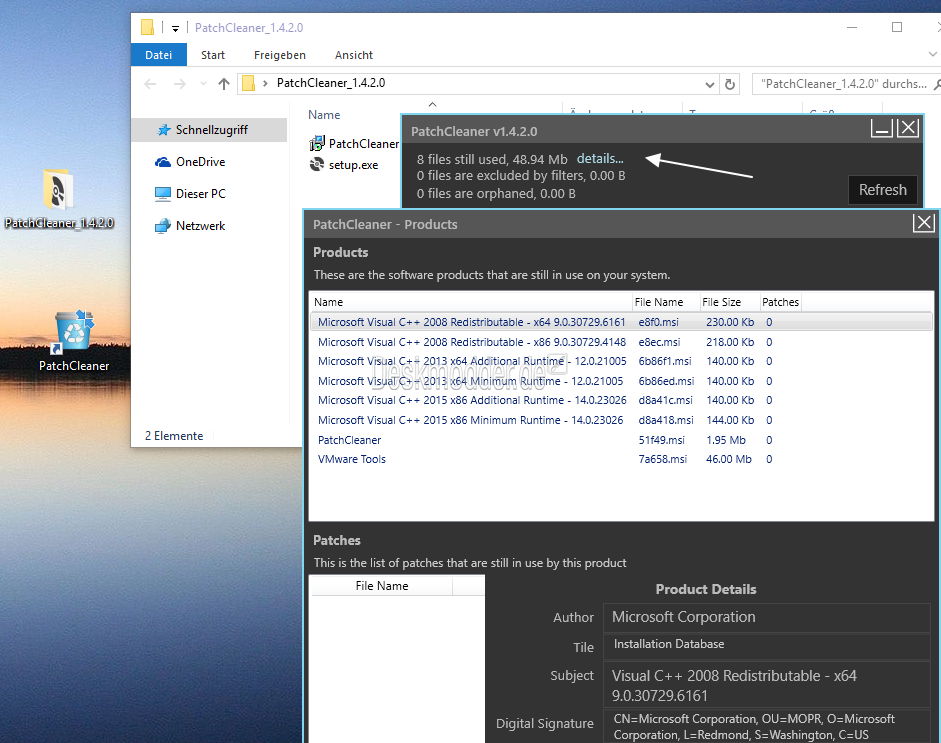The image size is (941, 743).
Task: Click the Author field Microsoft Corporation
Action: (766, 617)
